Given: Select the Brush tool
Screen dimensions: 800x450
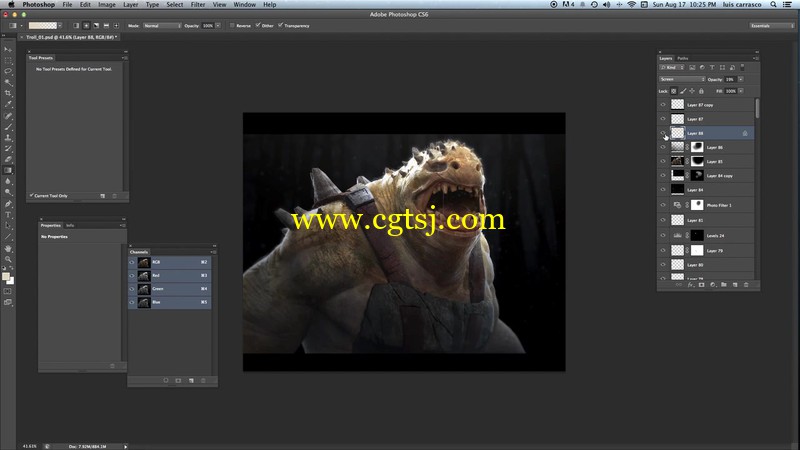Looking at the screenshot, I should [x=8, y=127].
